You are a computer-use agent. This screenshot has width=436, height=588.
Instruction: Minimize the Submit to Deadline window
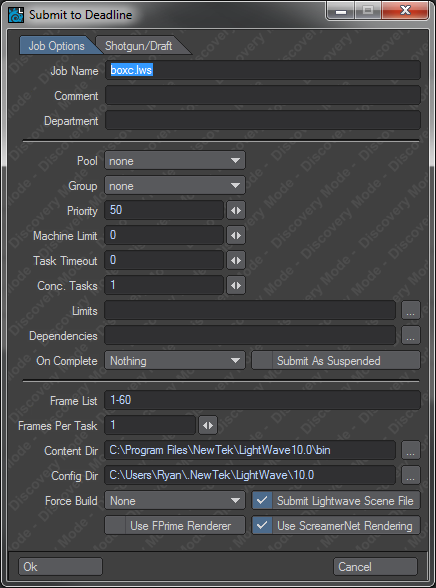[341, 10]
